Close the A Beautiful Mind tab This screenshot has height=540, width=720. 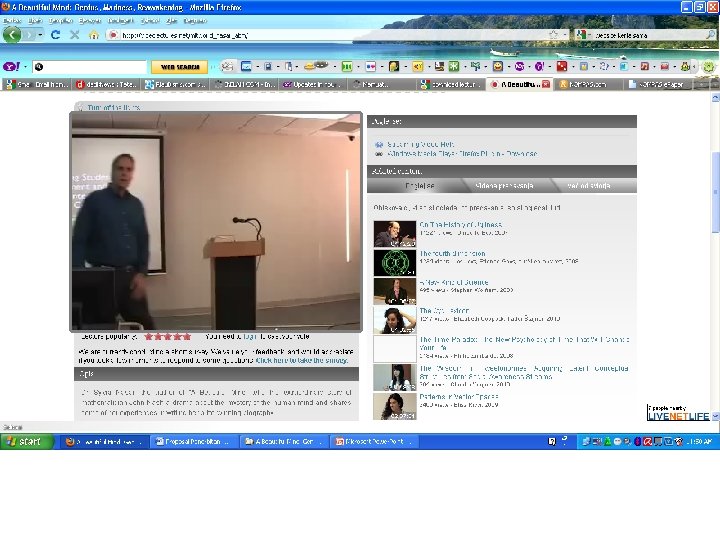[546, 84]
